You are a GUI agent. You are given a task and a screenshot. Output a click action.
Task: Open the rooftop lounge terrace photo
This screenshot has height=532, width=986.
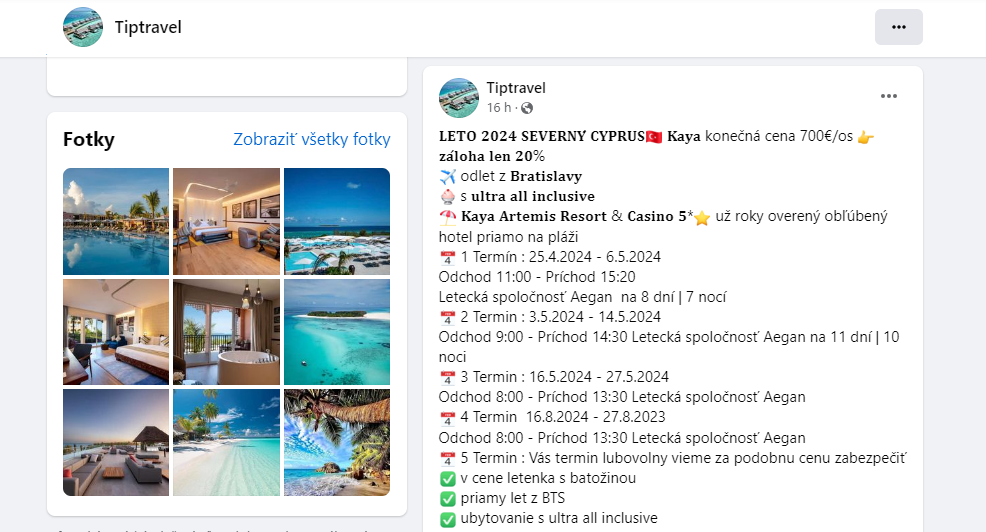[x=116, y=443]
